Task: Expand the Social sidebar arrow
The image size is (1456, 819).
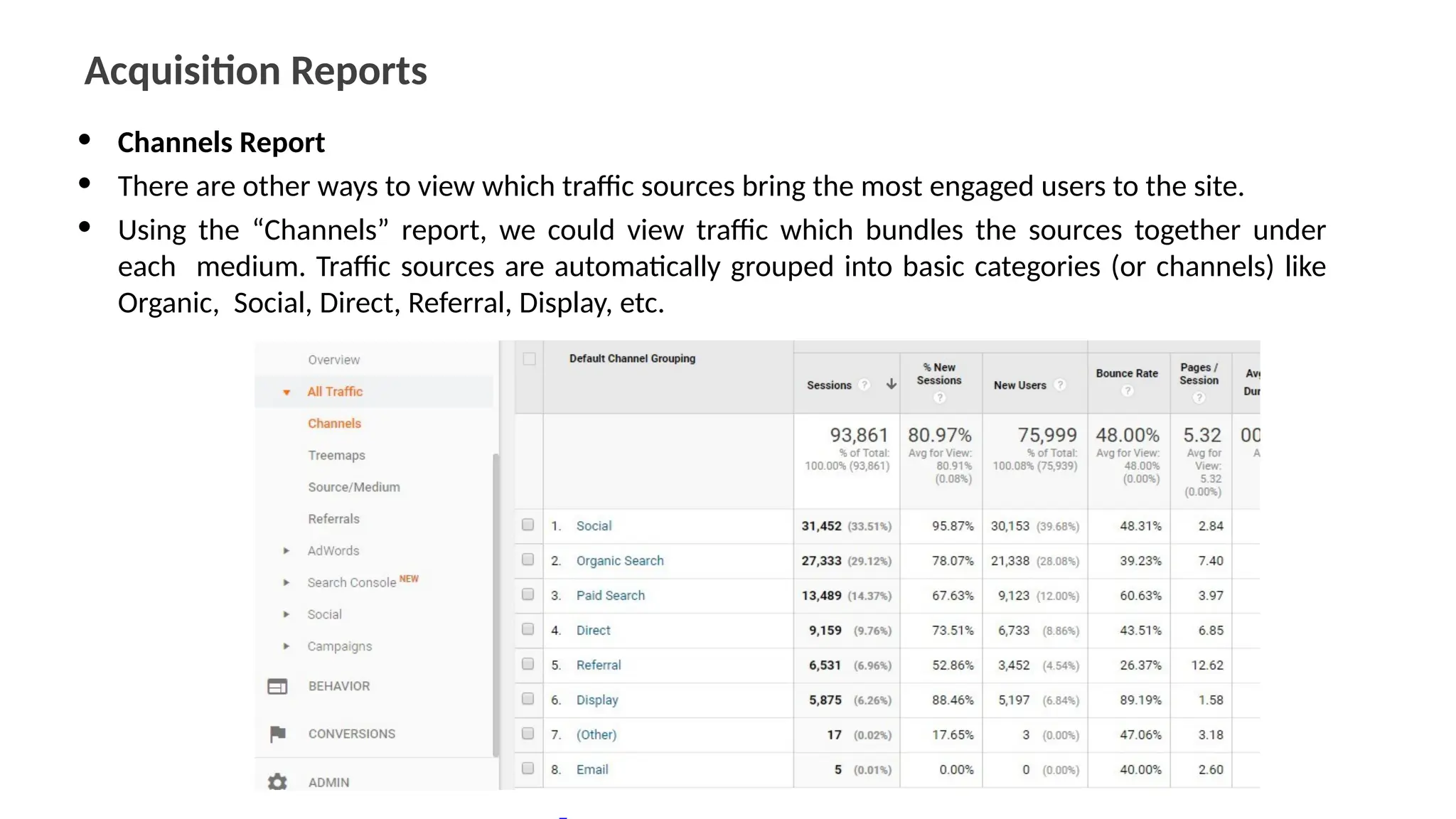Action: 286,614
